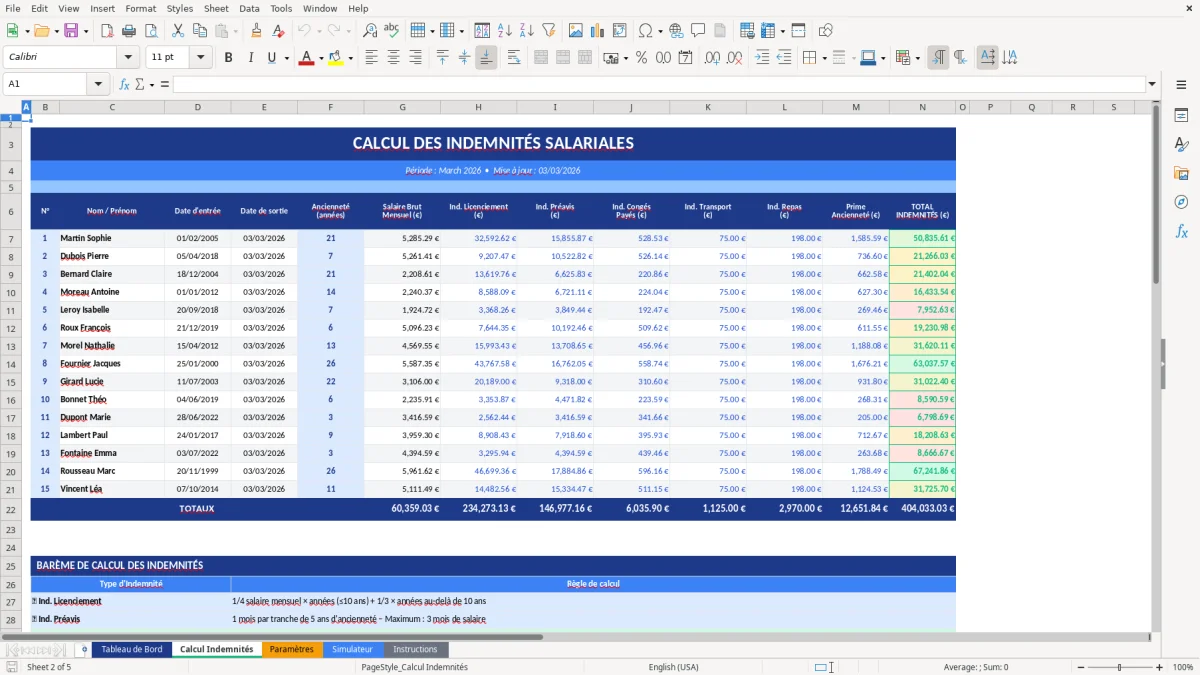
Task: Open the AutoFilter icon
Action: (547, 31)
